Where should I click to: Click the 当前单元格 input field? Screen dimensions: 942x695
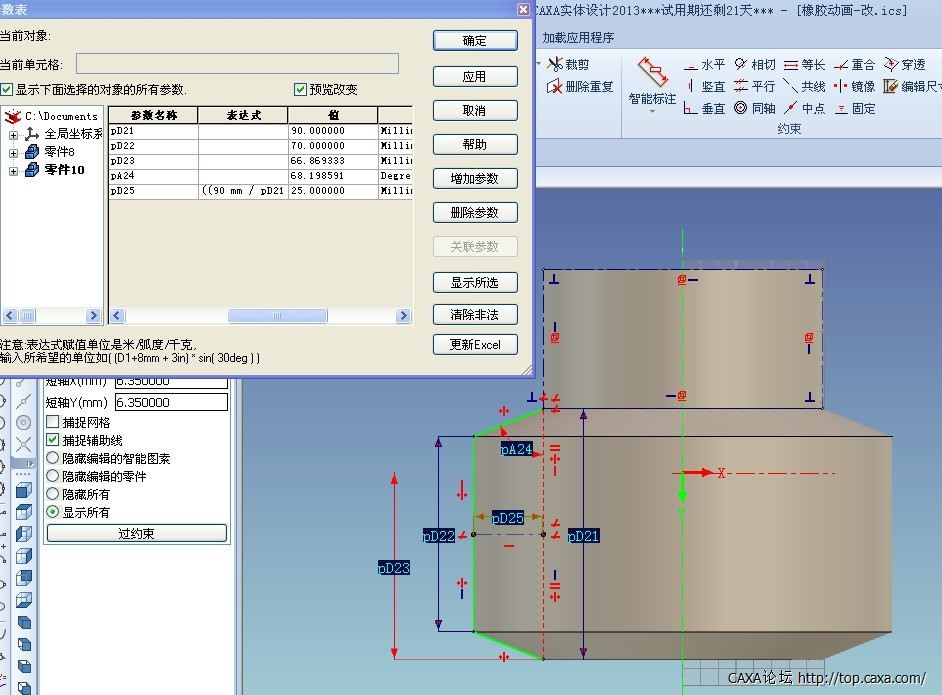[237, 64]
